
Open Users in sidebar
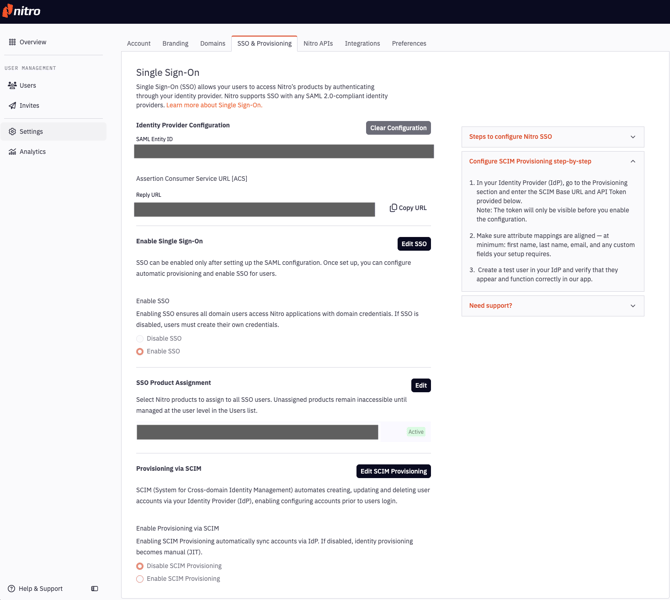click(28, 85)
